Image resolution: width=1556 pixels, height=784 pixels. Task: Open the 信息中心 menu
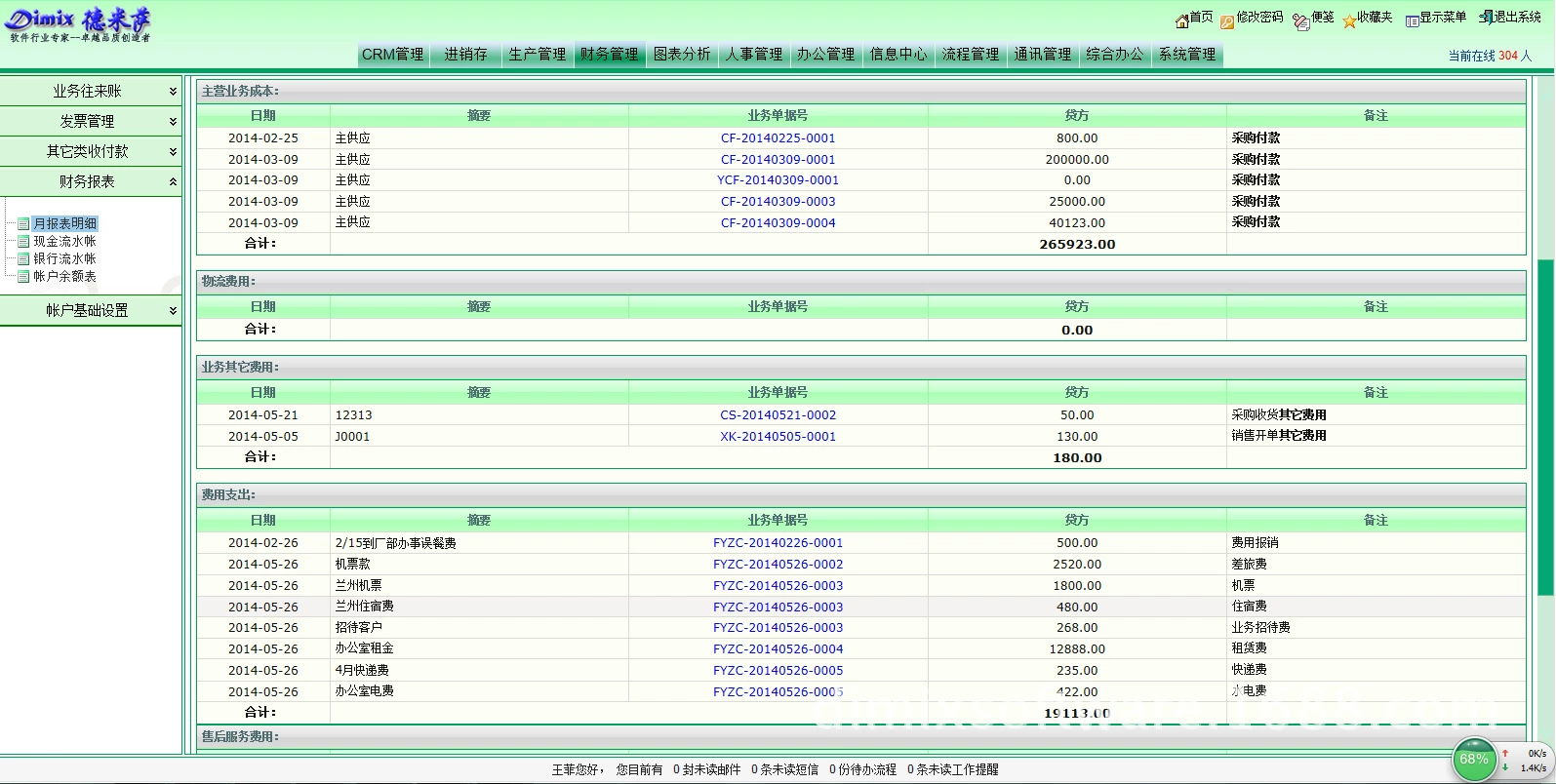coord(898,55)
